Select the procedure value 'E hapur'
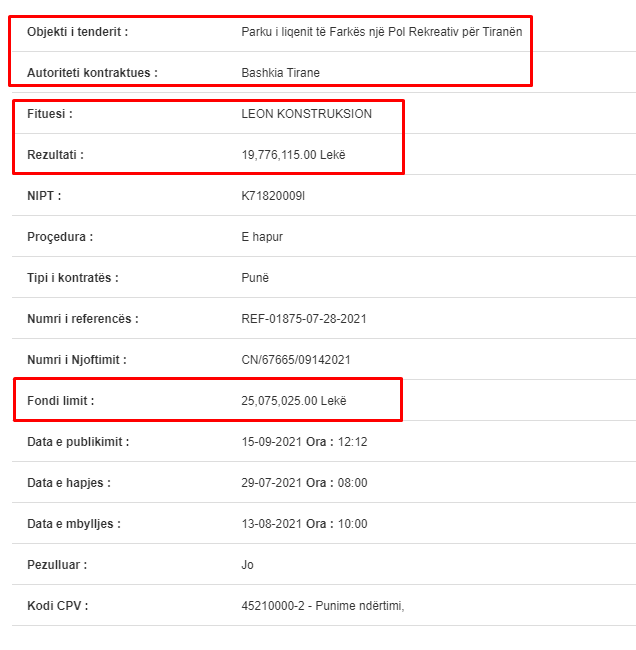The height and width of the screenshot is (650, 636). click(x=262, y=237)
